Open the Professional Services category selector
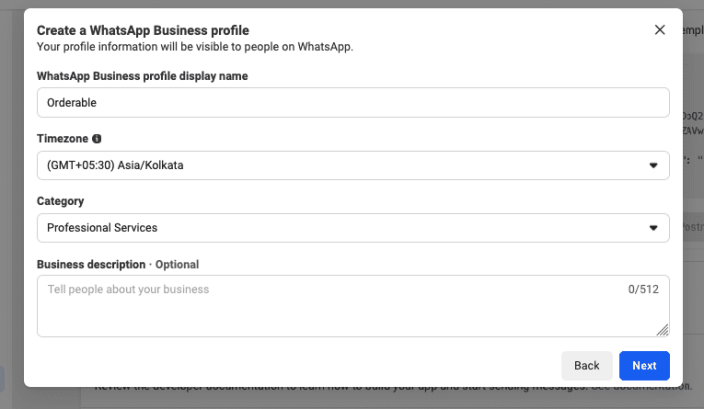This screenshot has width=704, height=409. [x=340, y=228]
